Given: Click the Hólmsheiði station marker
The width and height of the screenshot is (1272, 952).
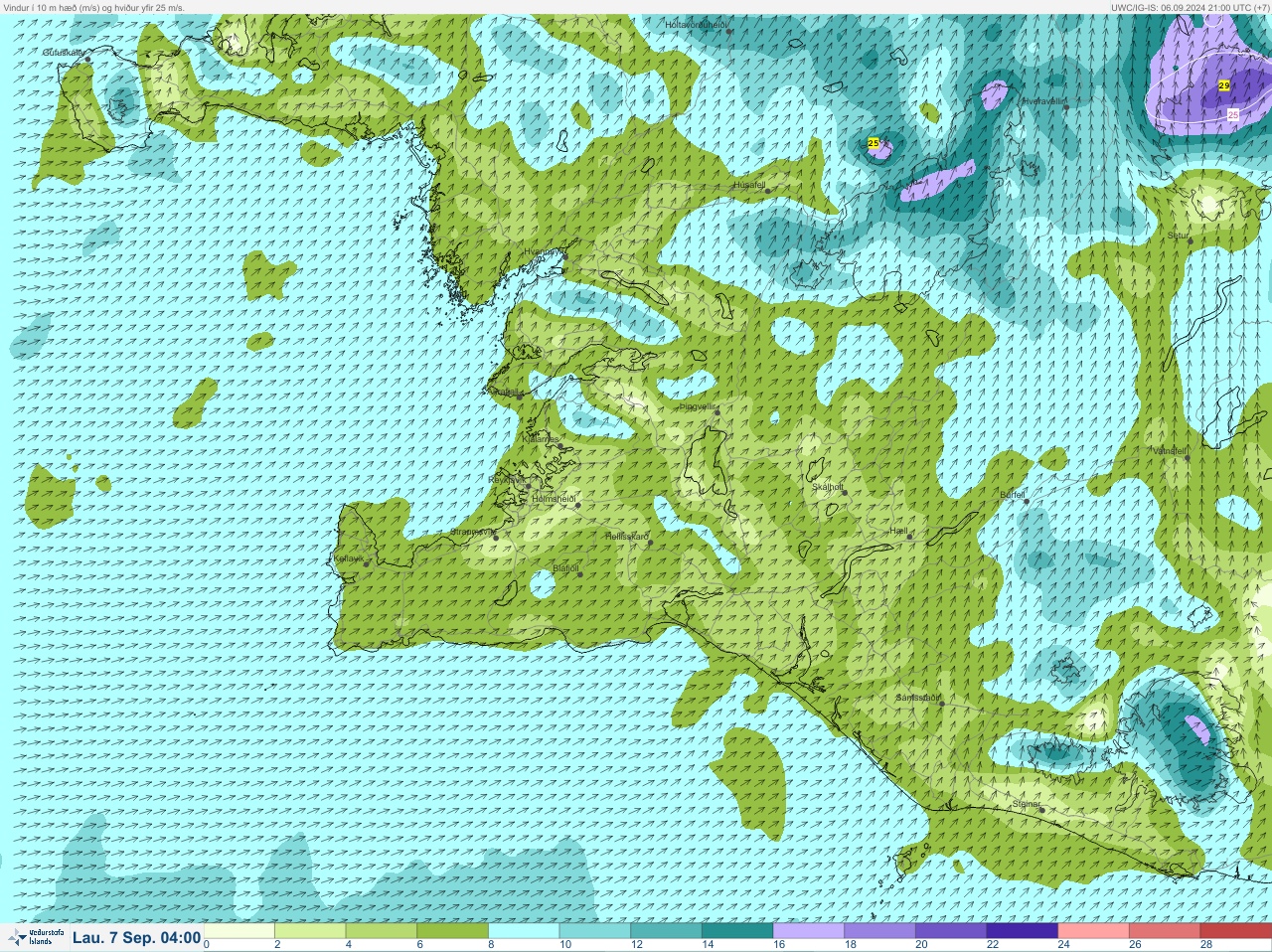Looking at the screenshot, I should pos(576,505).
